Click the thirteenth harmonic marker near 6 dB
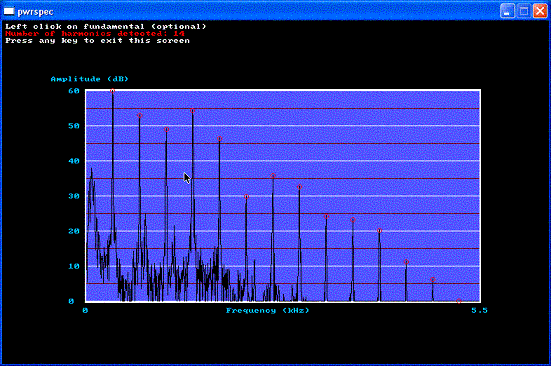551x366 pixels. (433, 280)
